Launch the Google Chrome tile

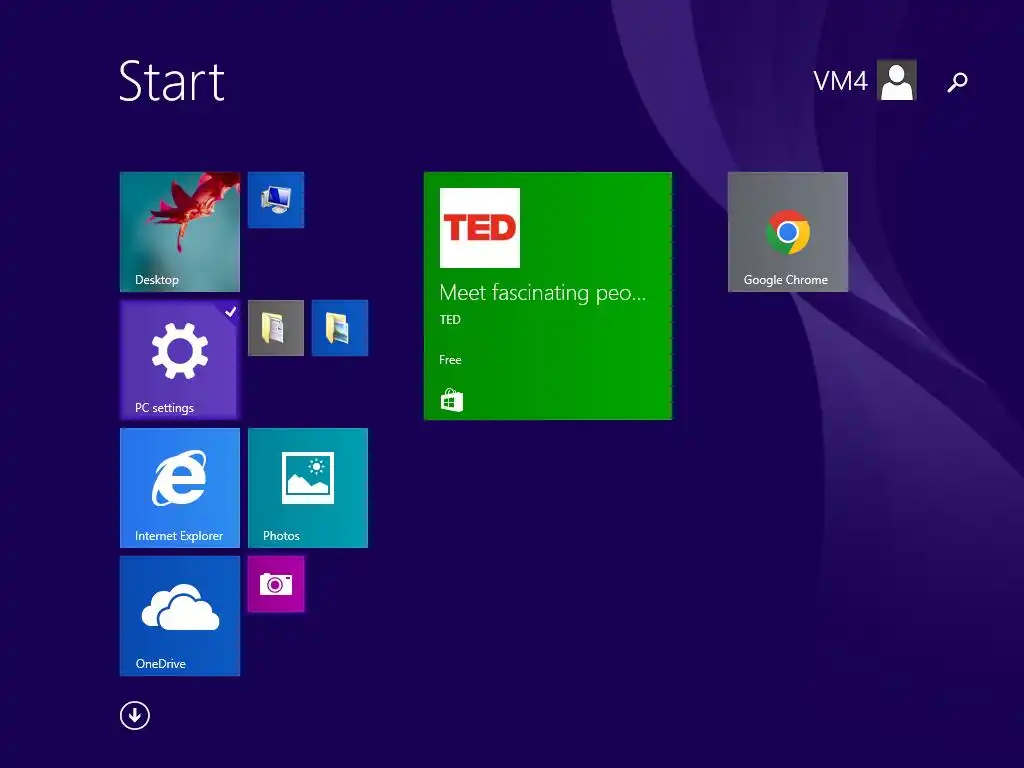tap(788, 232)
